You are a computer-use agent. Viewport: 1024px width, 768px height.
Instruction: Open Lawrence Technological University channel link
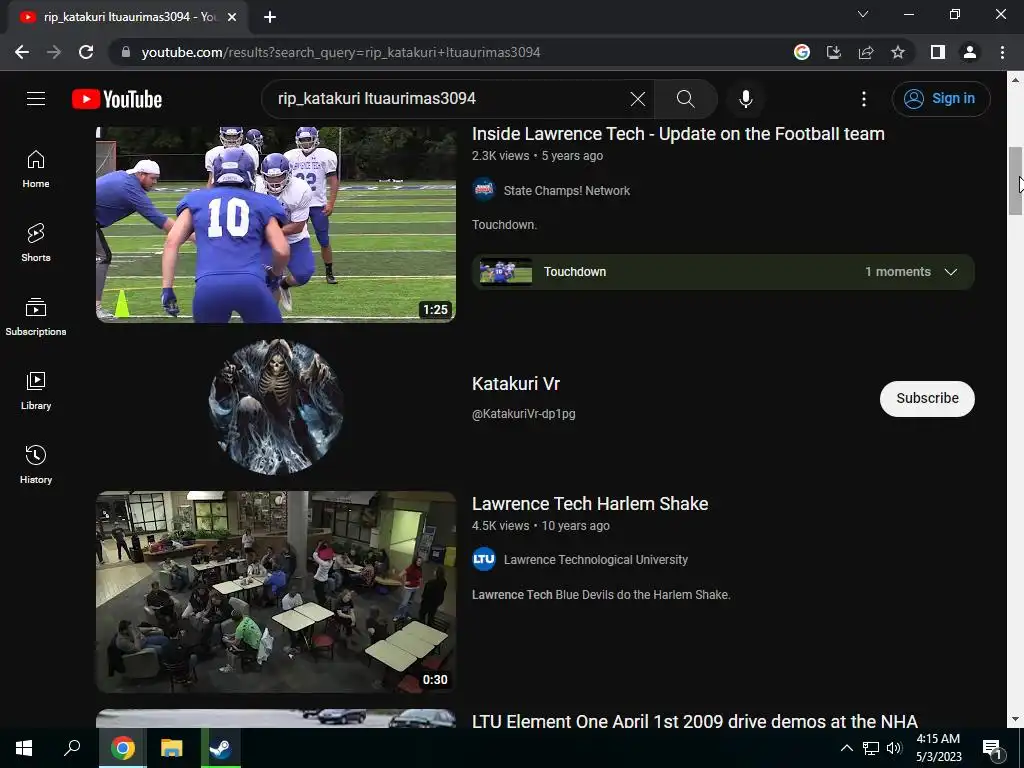pyautogui.click(x=596, y=560)
